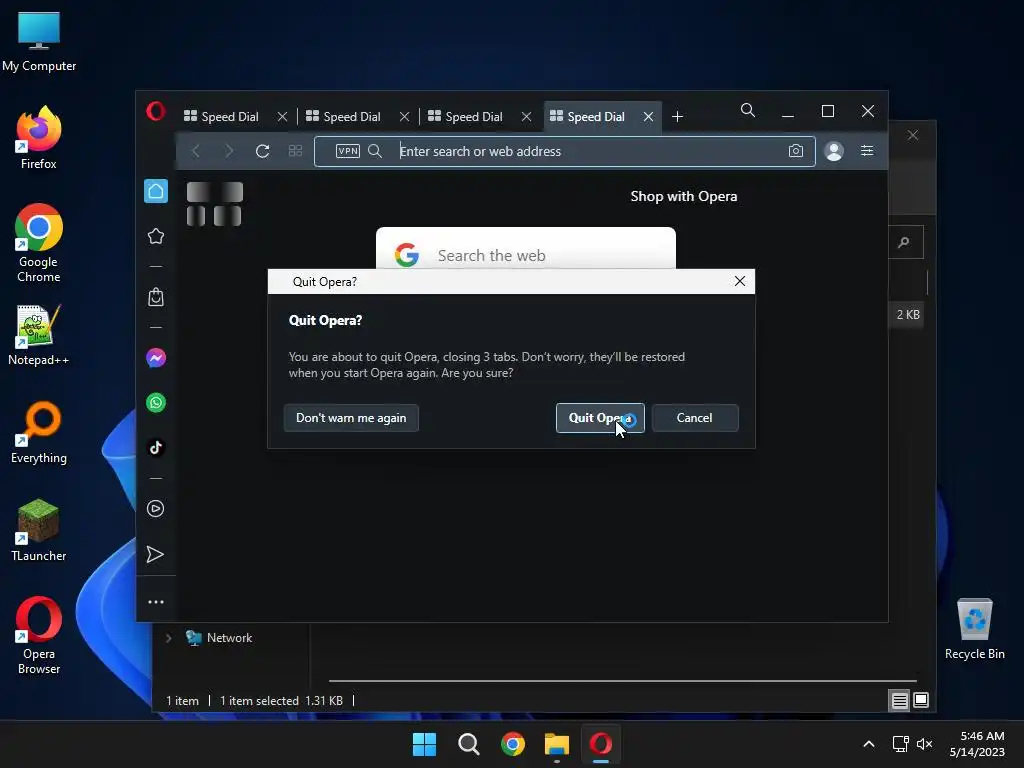Click the Quit Opera button

(600, 418)
